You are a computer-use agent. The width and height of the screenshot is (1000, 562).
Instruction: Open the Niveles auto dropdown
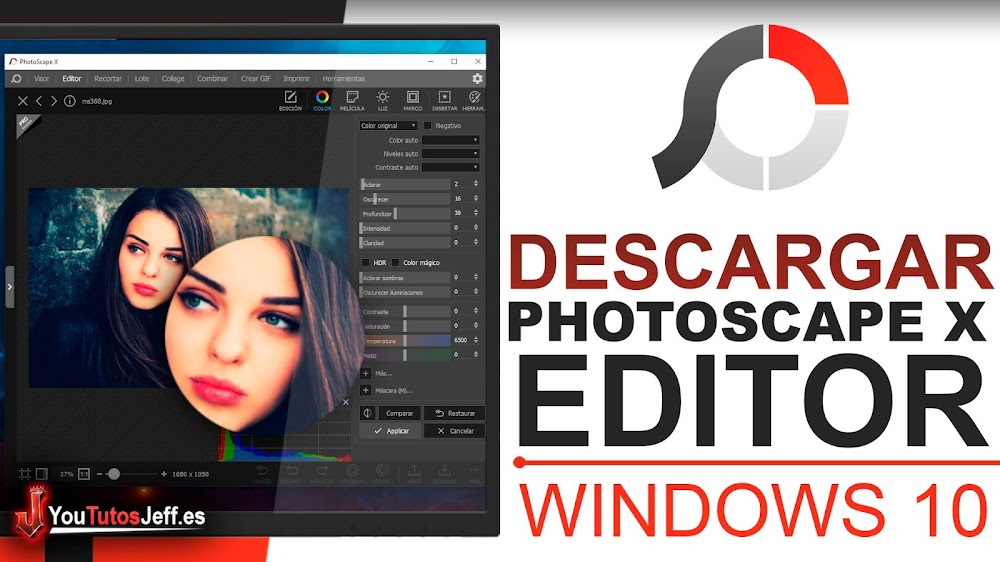[x=450, y=154]
